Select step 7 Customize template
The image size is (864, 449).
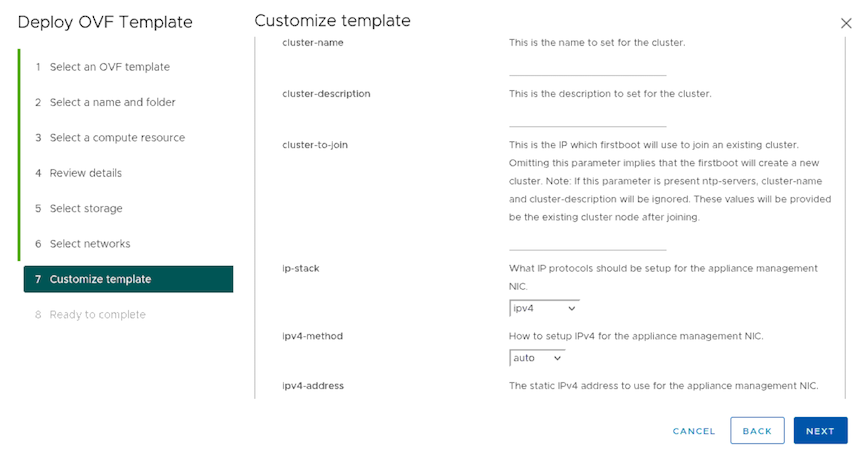coord(128,279)
